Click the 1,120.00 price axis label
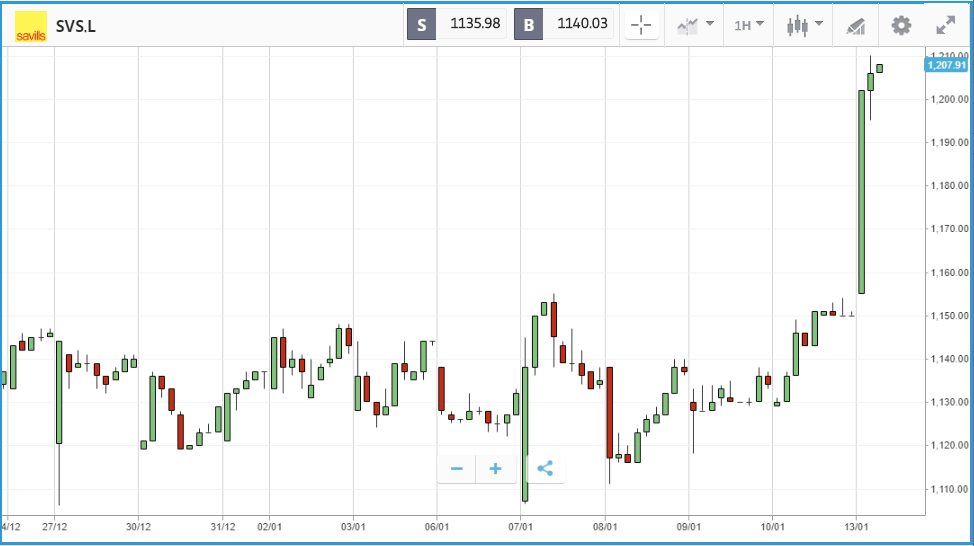The width and height of the screenshot is (974, 546). 949,445
